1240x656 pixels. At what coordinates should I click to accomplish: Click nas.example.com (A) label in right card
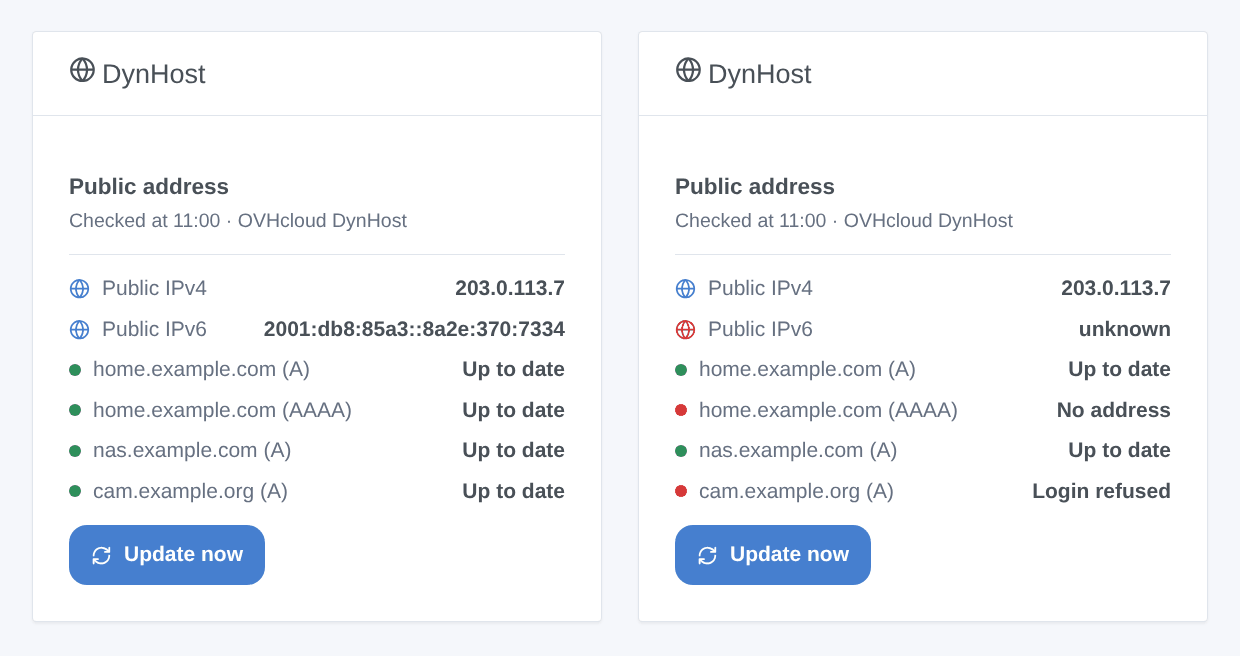798,451
